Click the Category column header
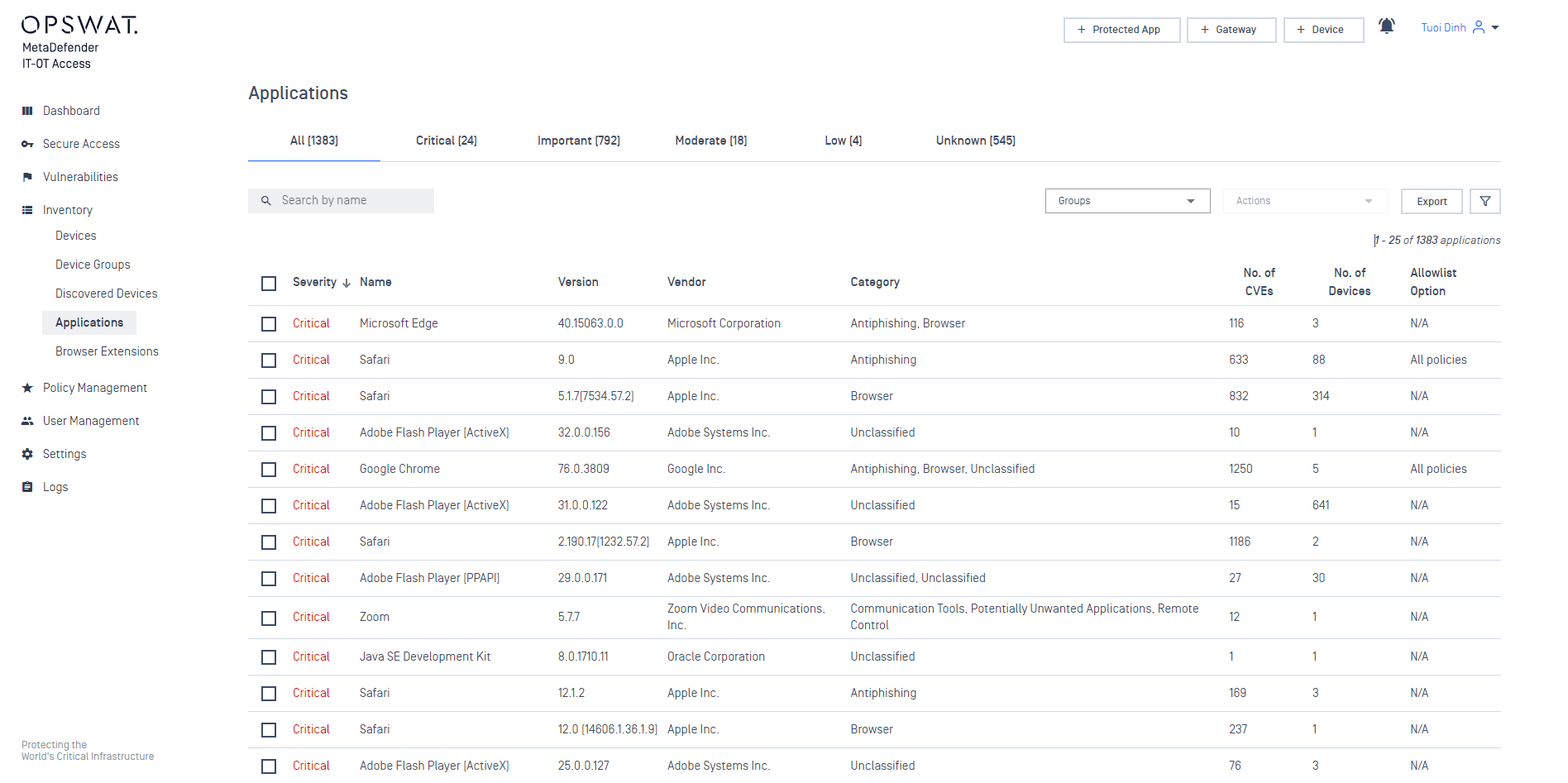 tap(875, 282)
